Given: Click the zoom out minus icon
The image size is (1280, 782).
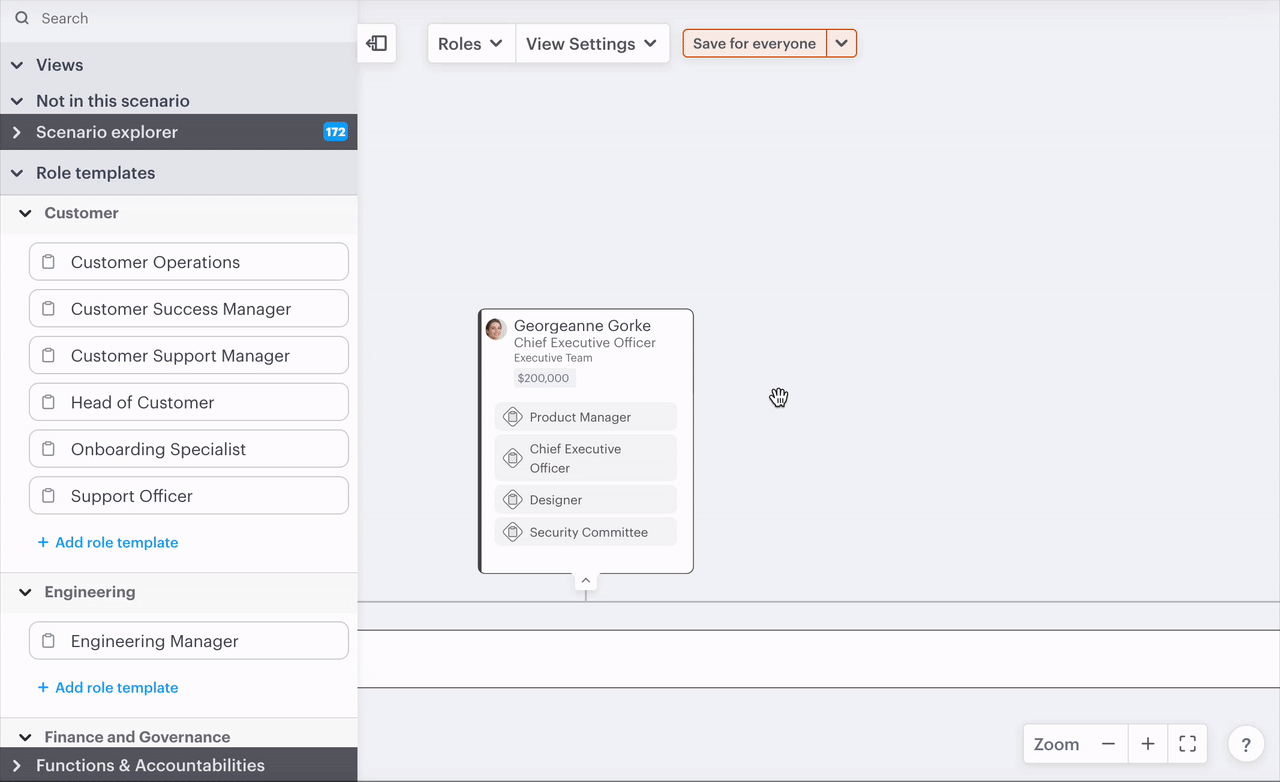Looking at the screenshot, I should point(1108,744).
